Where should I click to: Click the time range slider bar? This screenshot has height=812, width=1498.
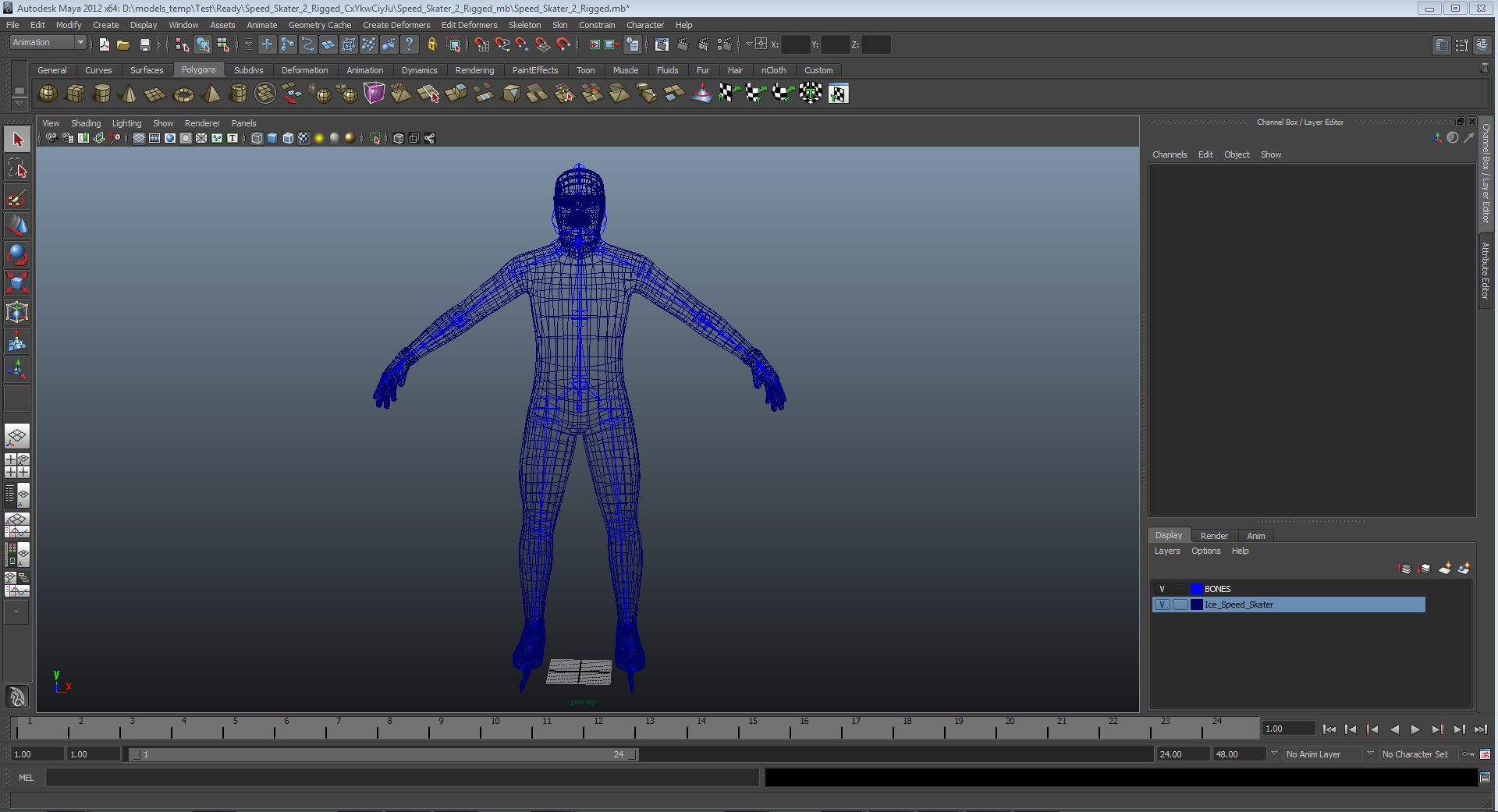pos(384,754)
